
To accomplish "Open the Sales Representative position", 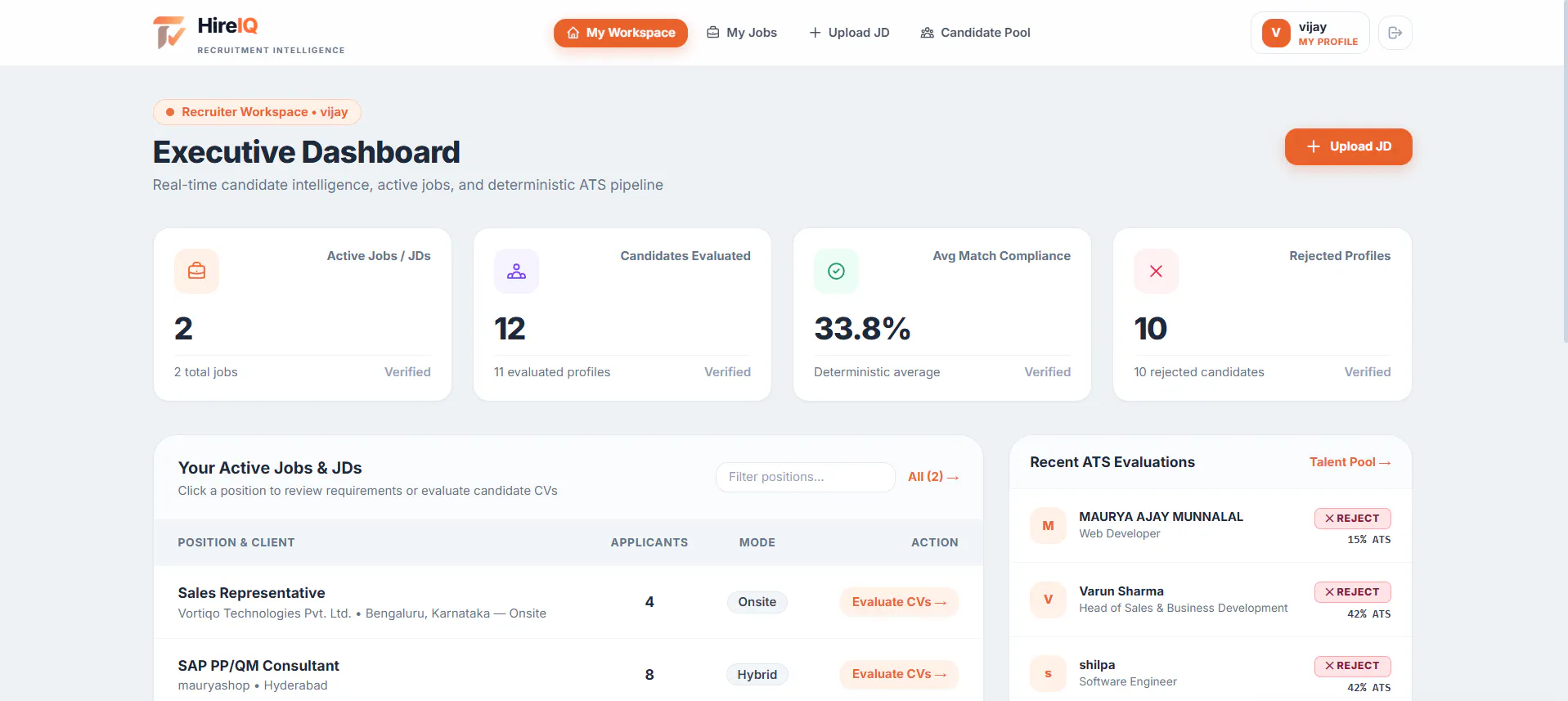I will tap(251, 593).
